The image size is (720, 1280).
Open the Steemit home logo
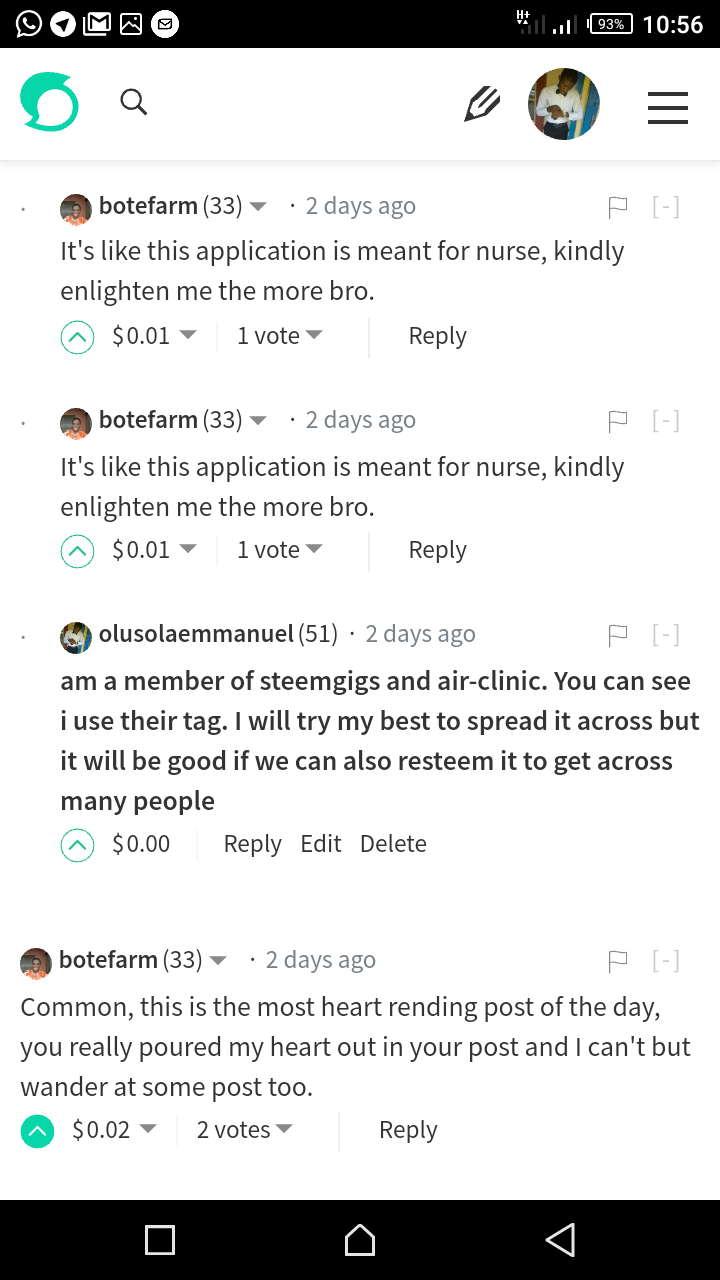(x=49, y=102)
